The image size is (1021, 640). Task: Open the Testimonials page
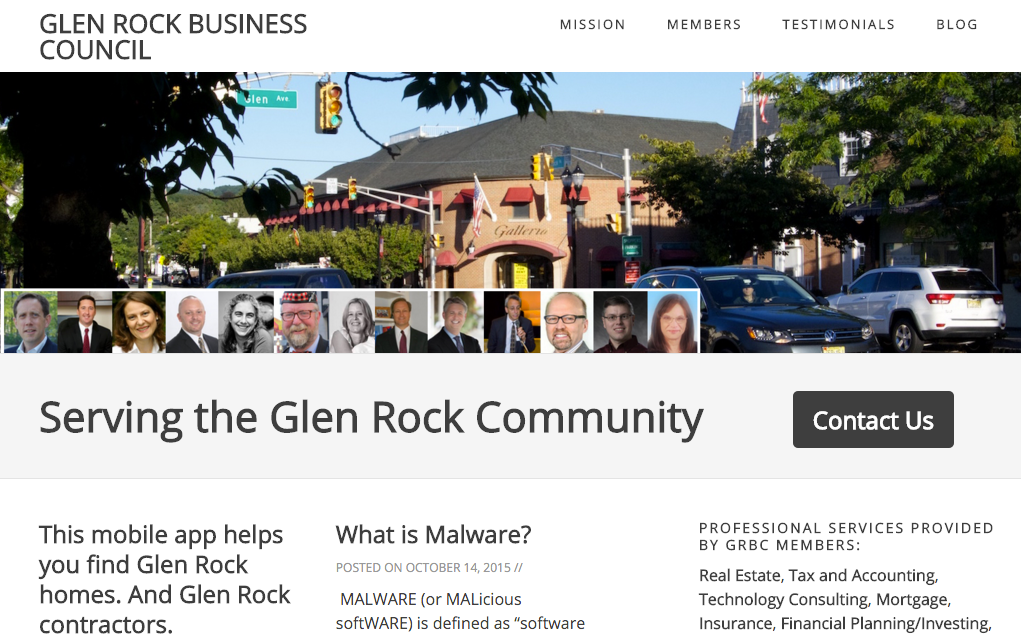[x=839, y=25]
